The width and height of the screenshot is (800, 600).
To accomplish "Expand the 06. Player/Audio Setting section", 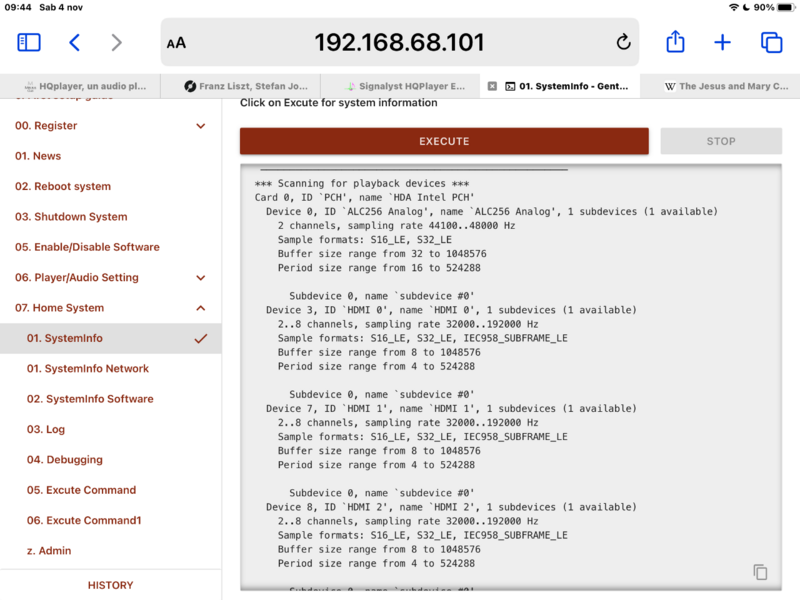I will (x=200, y=278).
